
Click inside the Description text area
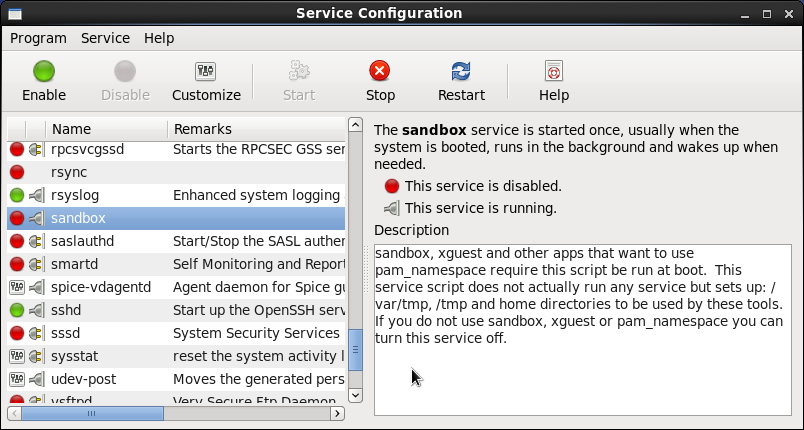580,370
